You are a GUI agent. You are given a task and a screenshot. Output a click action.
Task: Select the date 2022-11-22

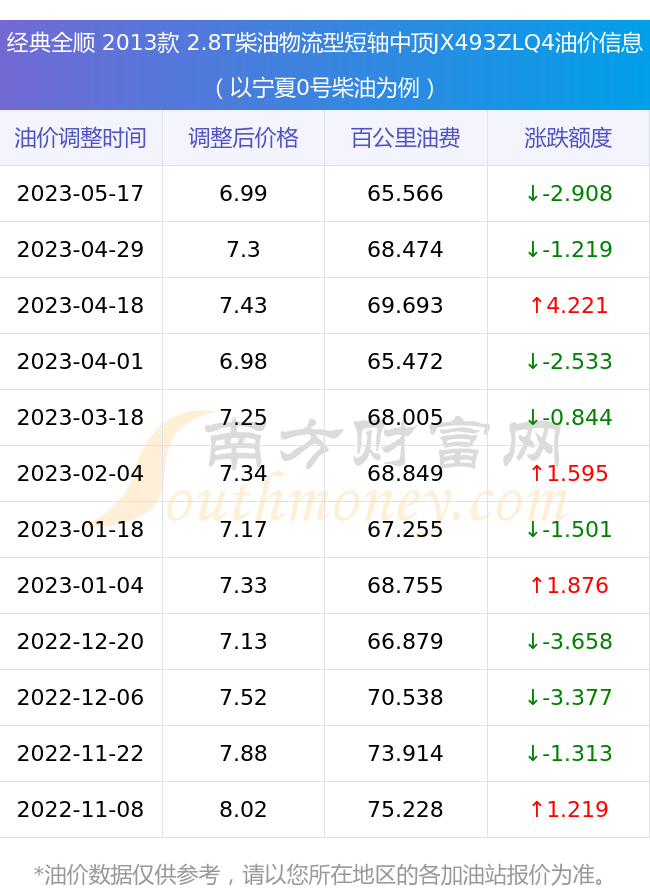click(x=81, y=753)
